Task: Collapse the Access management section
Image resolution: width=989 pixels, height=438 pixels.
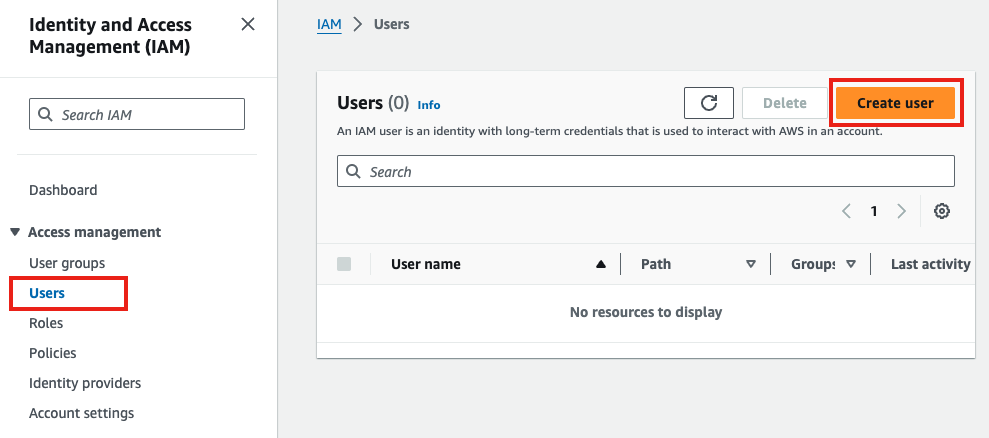Action: coord(16,232)
